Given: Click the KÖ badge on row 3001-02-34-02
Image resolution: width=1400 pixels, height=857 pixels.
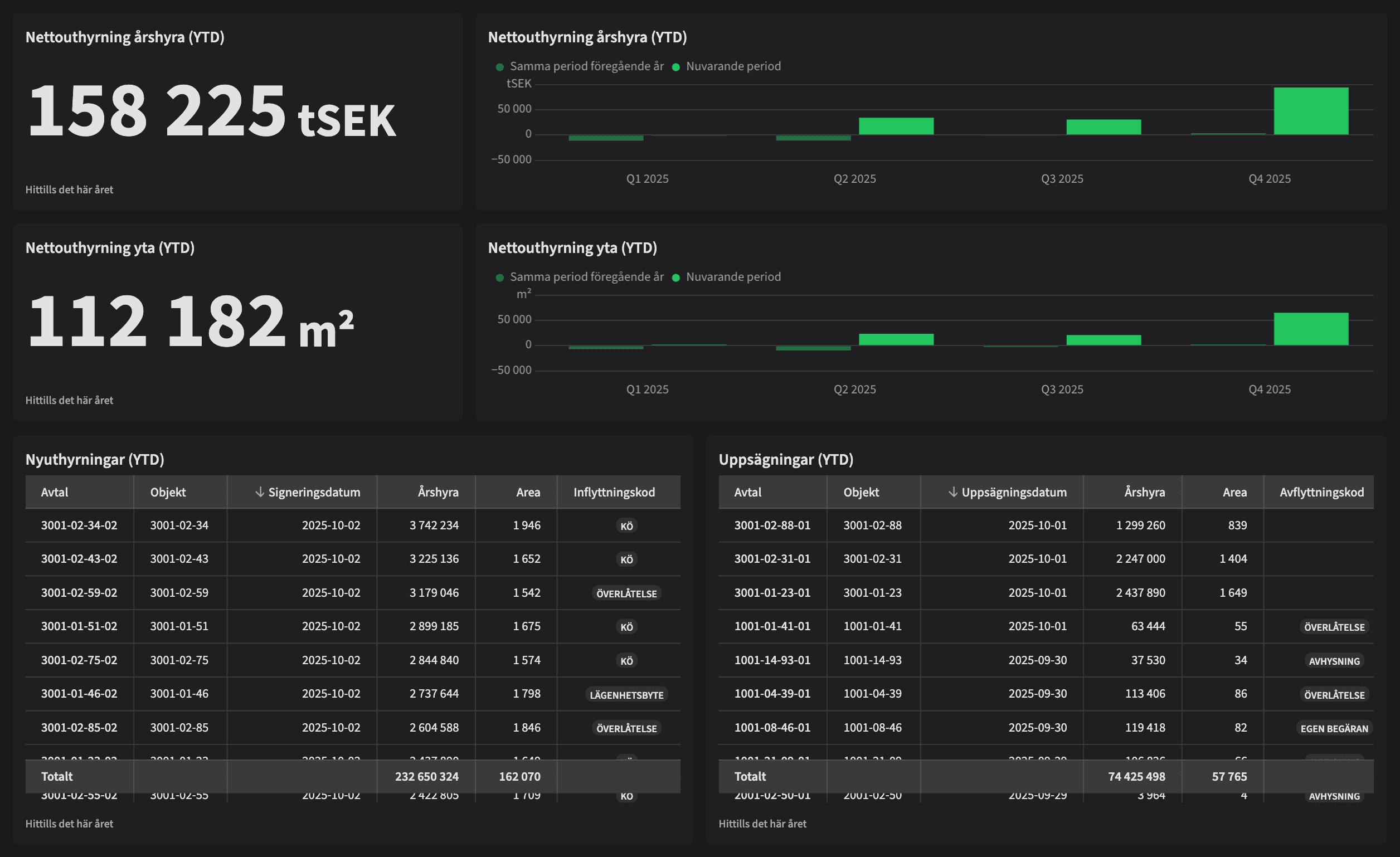Looking at the screenshot, I should [x=626, y=525].
